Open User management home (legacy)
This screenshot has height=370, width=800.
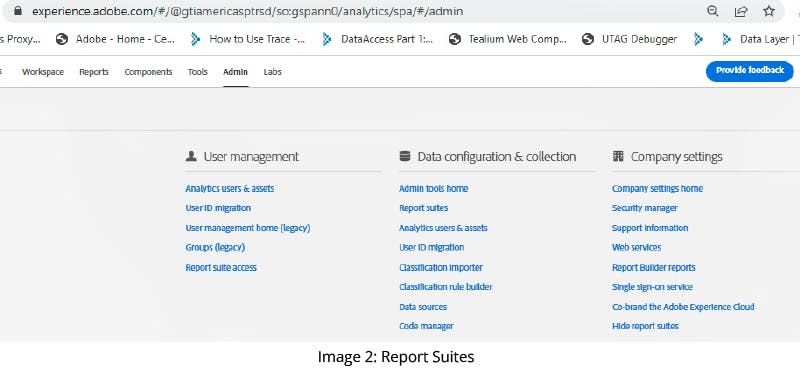247,228
